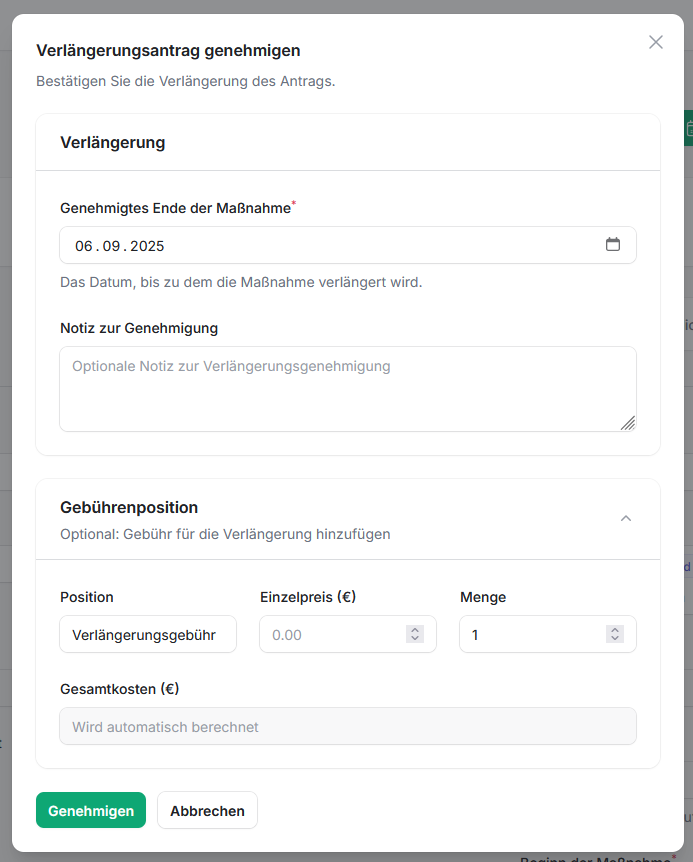
Task: Grab the note textarea resize handle
Action: tap(628, 423)
